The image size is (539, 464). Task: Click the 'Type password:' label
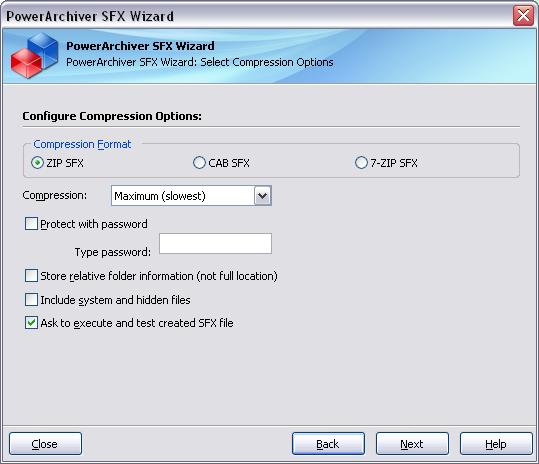113,252
